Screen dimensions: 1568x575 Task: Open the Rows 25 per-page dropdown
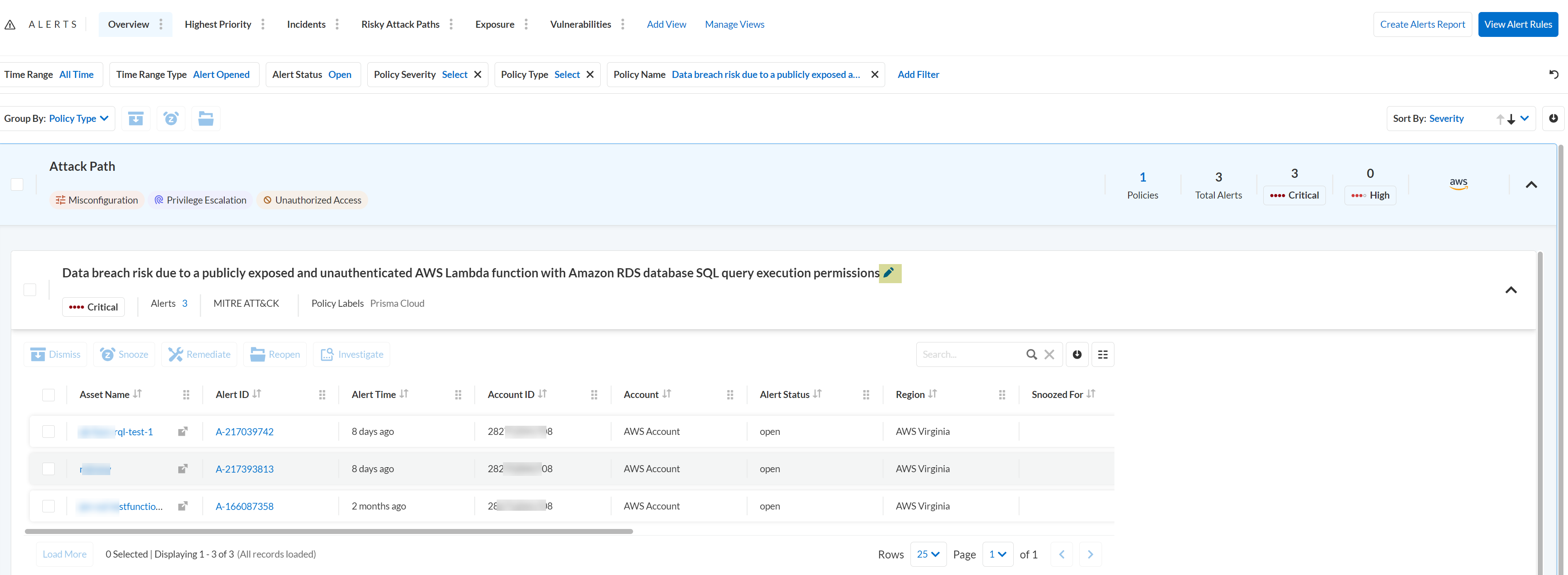click(x=928, y=554)
